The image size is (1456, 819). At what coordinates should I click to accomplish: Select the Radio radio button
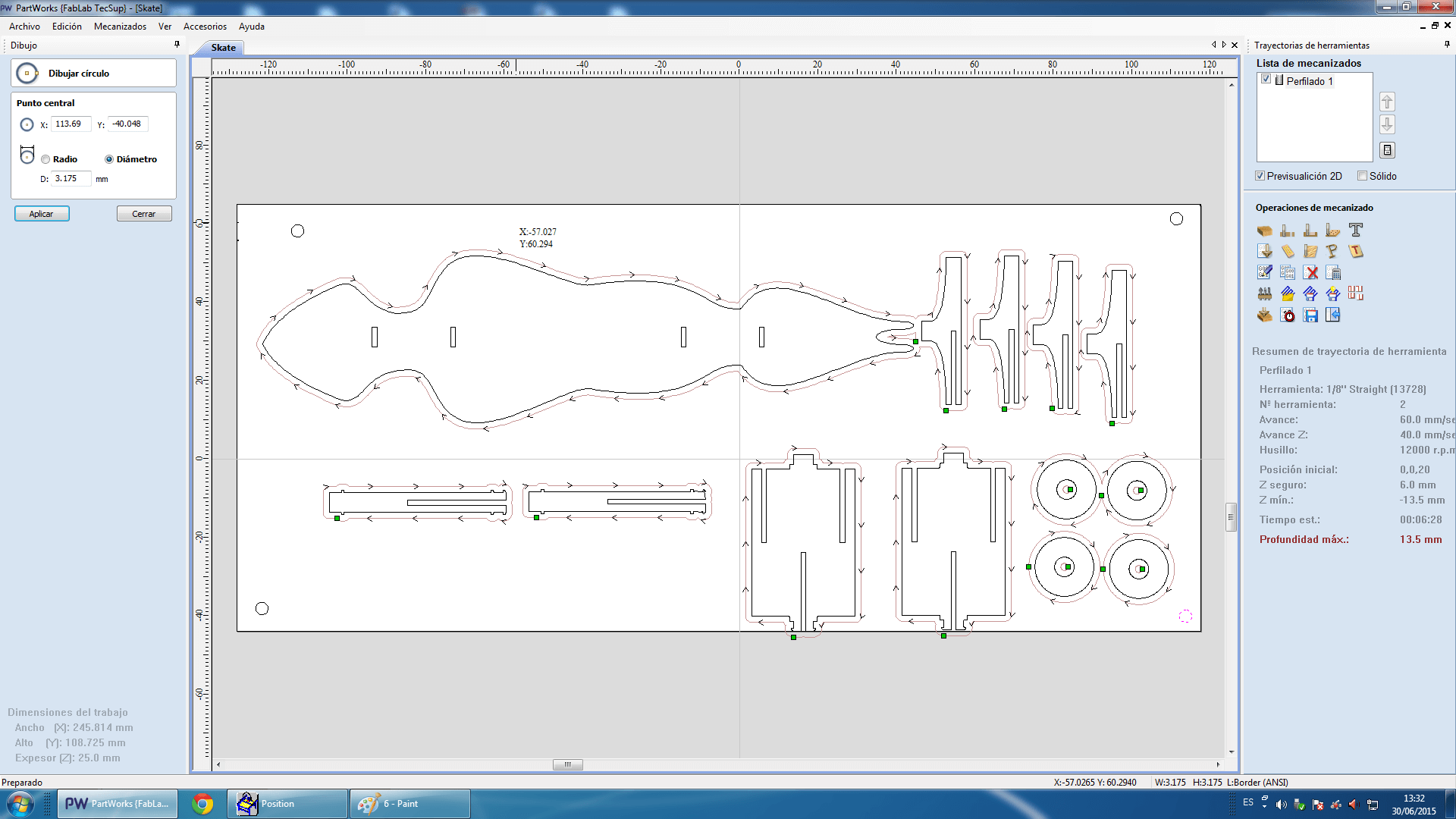click(x=45, y=159)
